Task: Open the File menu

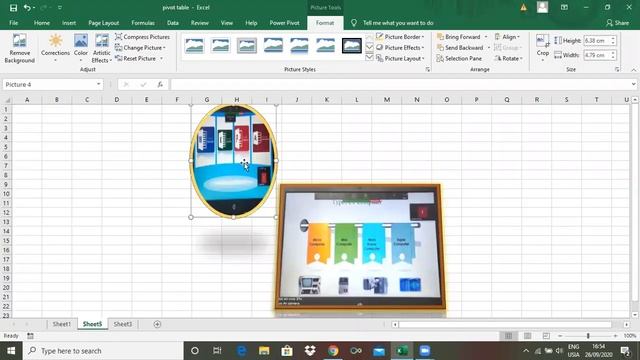Action: coord(13,23)
